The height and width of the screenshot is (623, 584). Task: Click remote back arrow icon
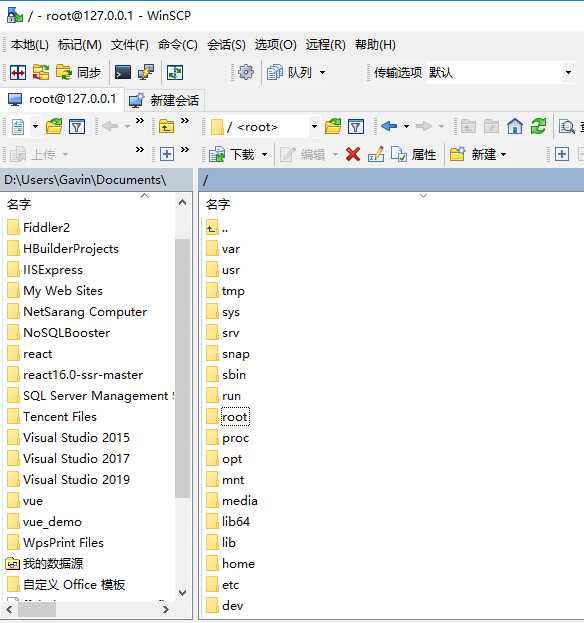point(389,127)
